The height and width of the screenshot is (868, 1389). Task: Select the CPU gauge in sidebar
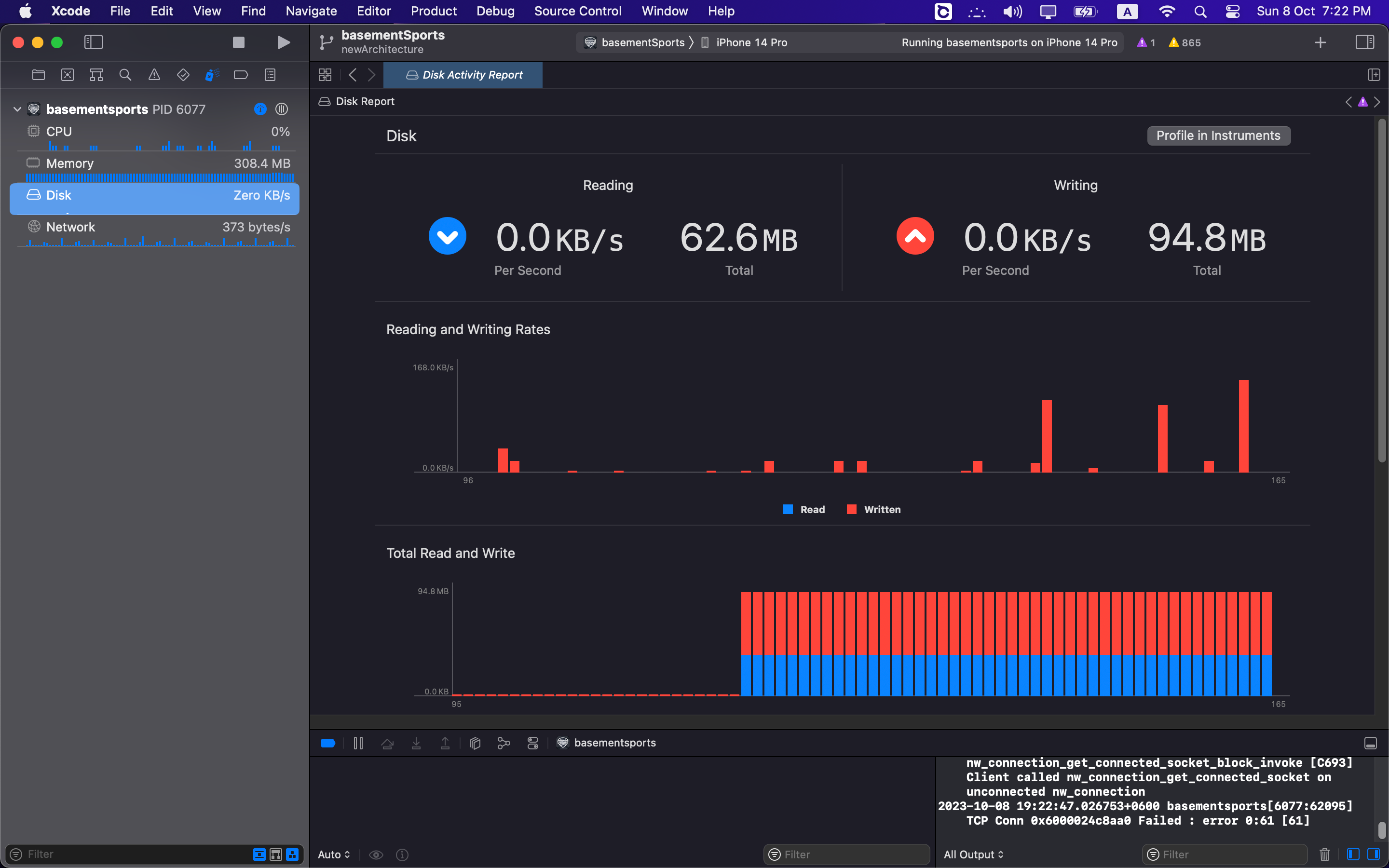coord(155,131)
